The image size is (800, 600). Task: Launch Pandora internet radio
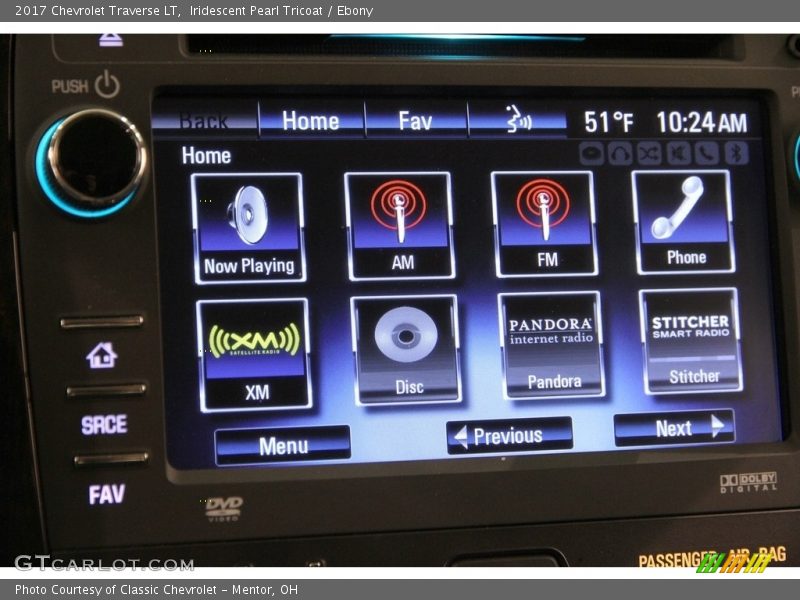pos(551,345)
